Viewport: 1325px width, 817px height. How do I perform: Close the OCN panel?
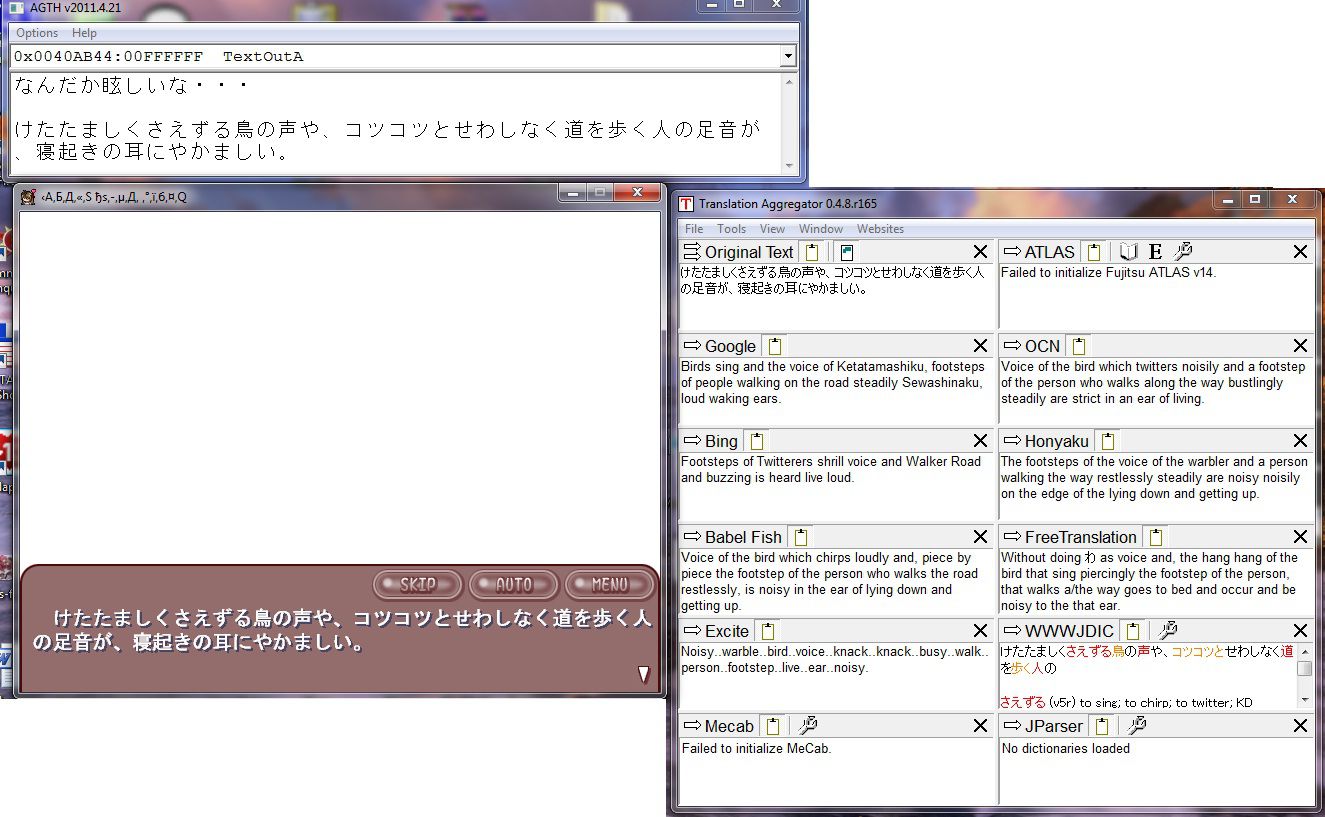1300,346
